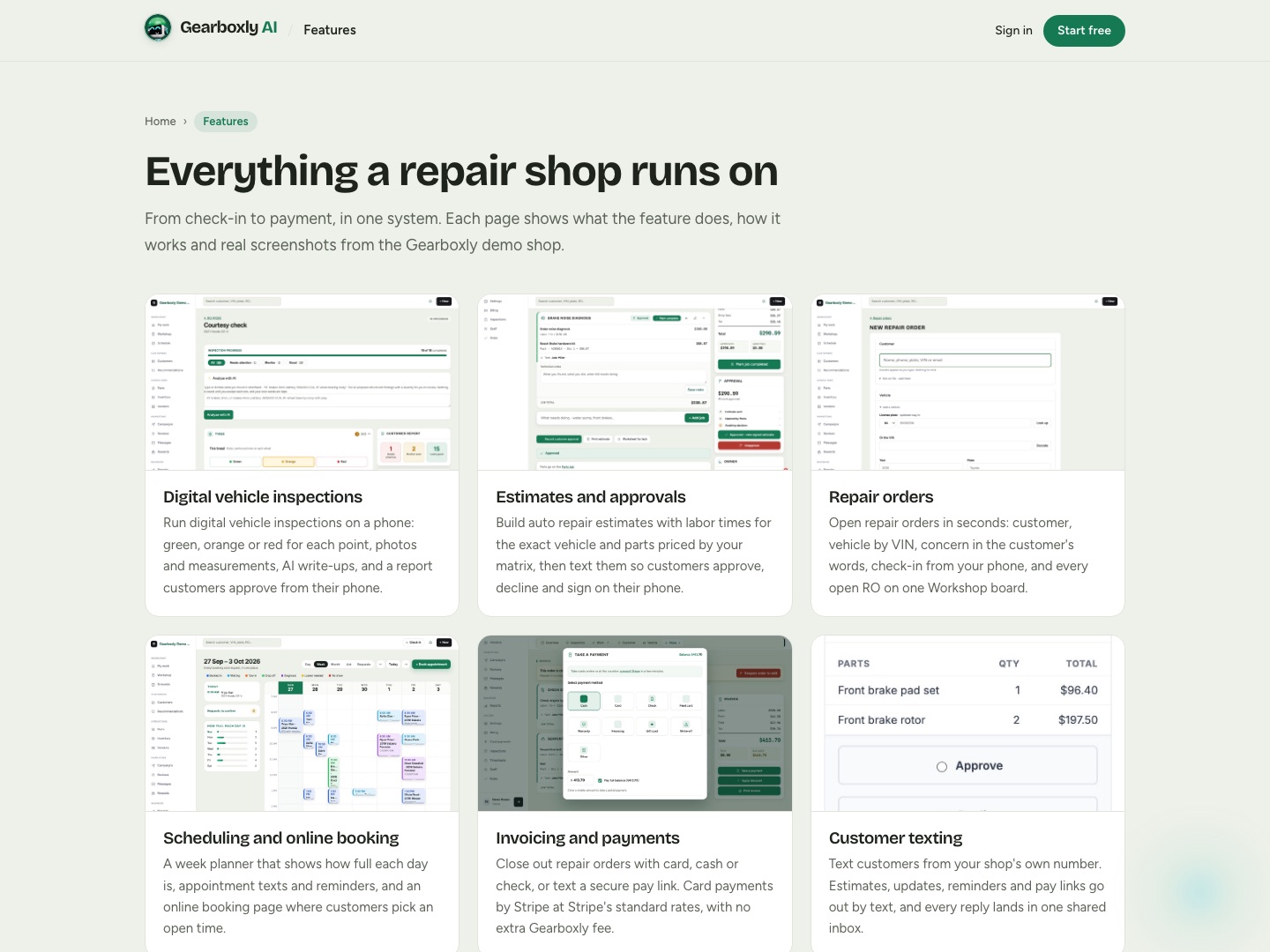Image resolution: width=1270 pixels, height=952 pixels.
Task: Click the Digital vehicle inspections card title
Action: (x=263, y=497)
